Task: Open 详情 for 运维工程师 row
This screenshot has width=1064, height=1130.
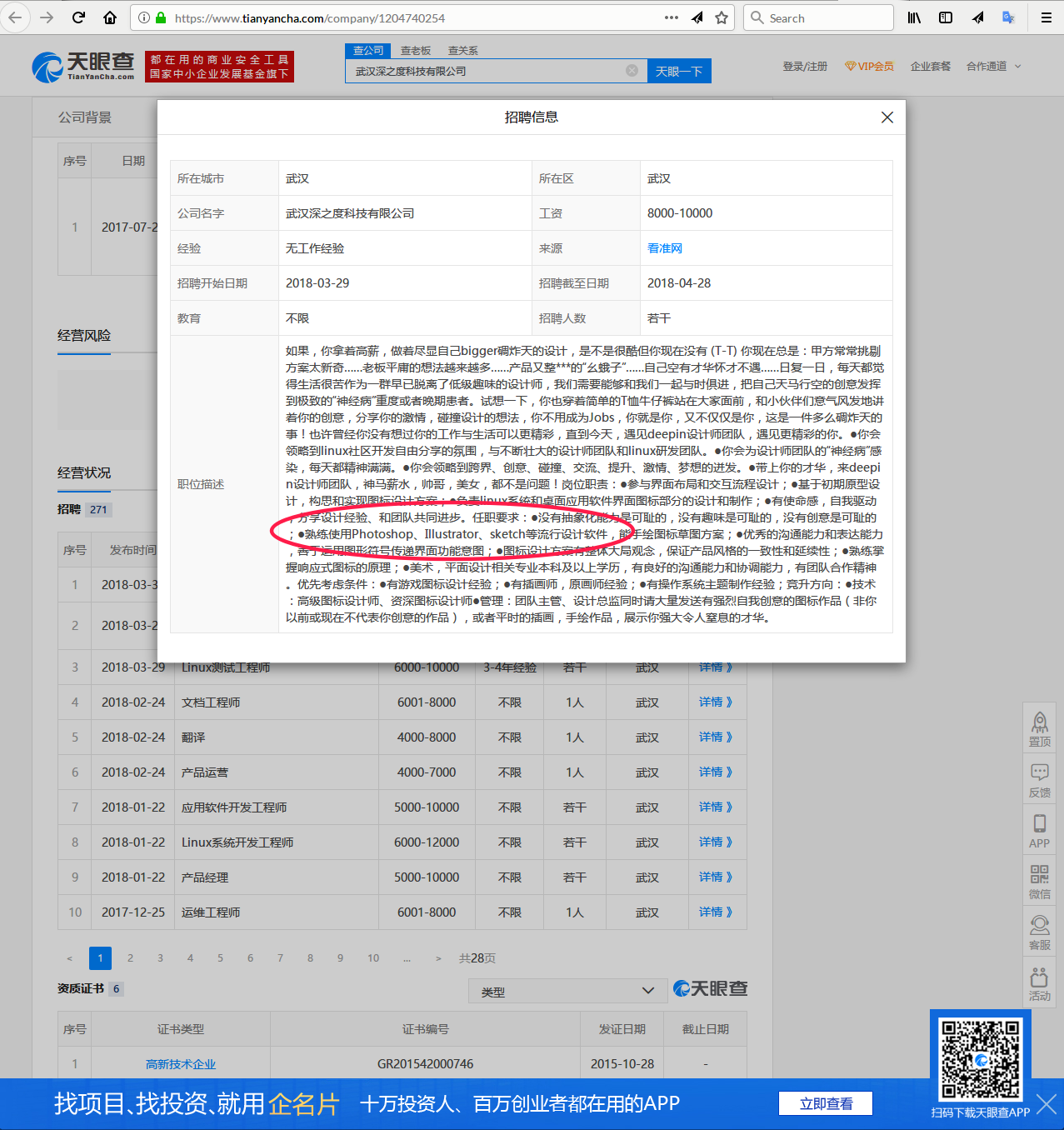Action: coord(715,912)
